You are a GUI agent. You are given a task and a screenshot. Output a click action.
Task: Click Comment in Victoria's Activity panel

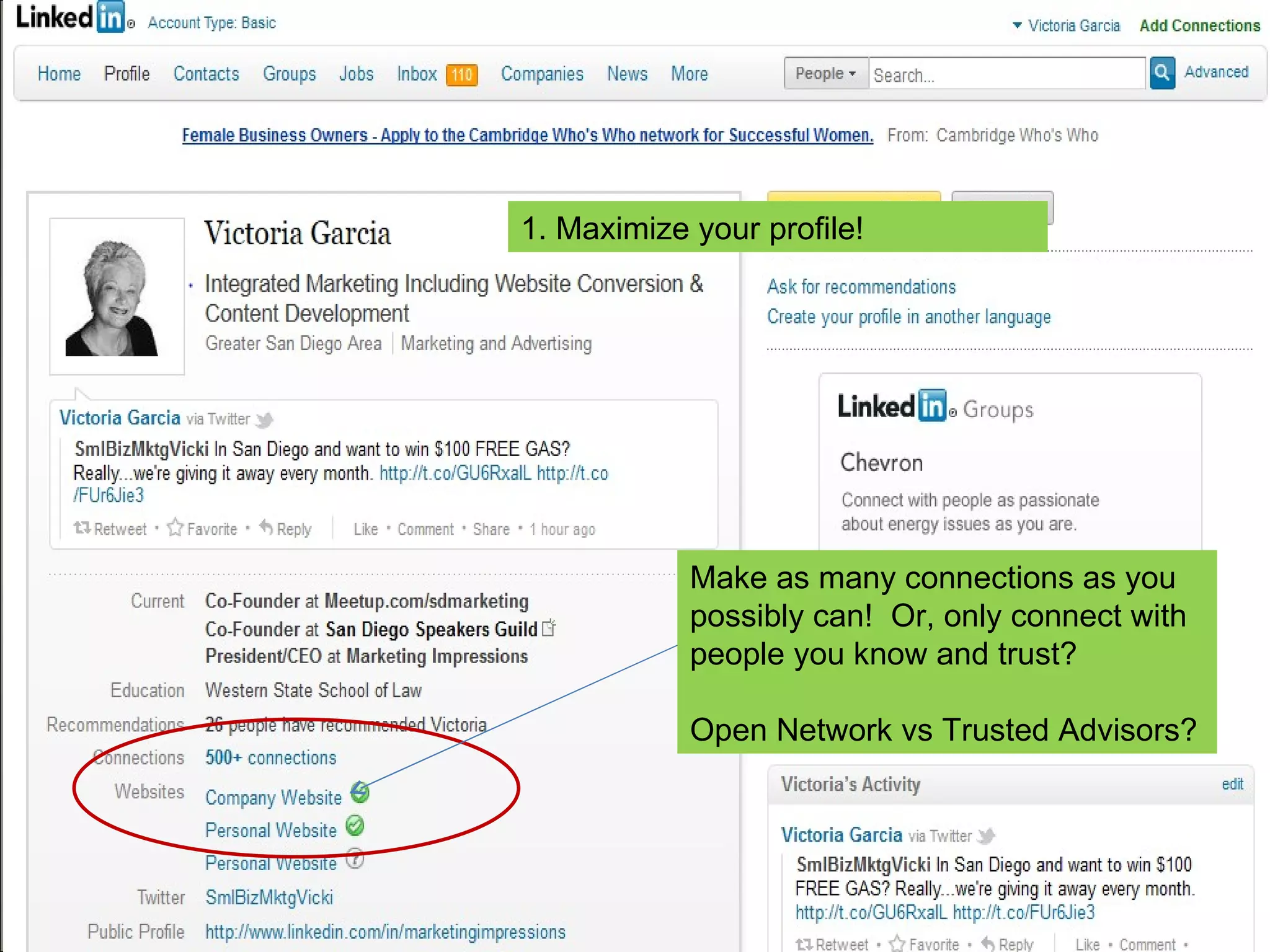click(x=1147, y=945)
